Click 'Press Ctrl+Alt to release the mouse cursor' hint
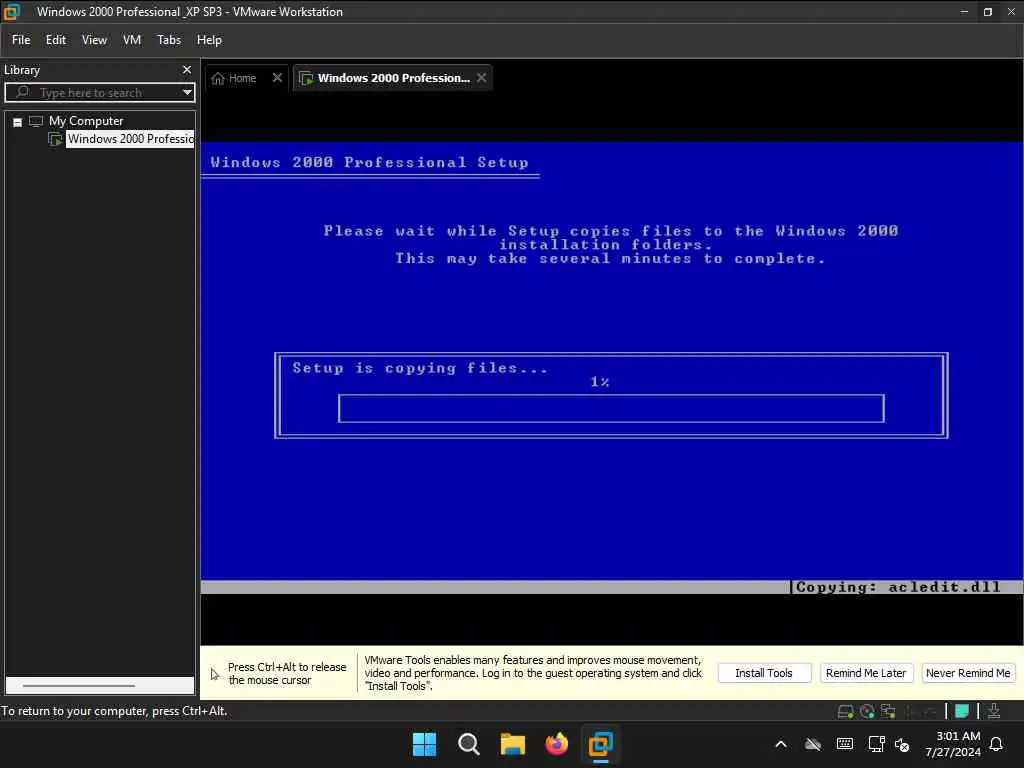Image resolution: width=1024 pixels, height=768 pixels. pos(287,674)
